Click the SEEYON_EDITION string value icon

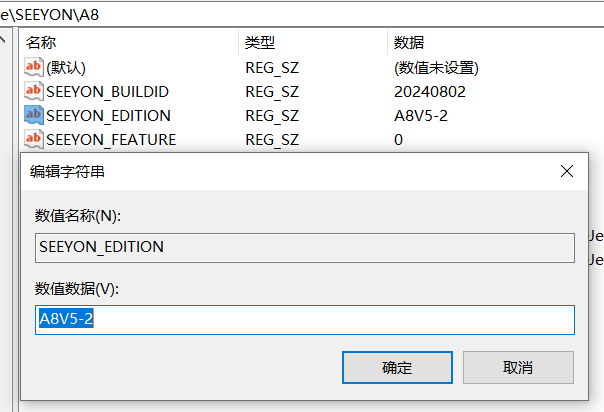click(34, 116)
